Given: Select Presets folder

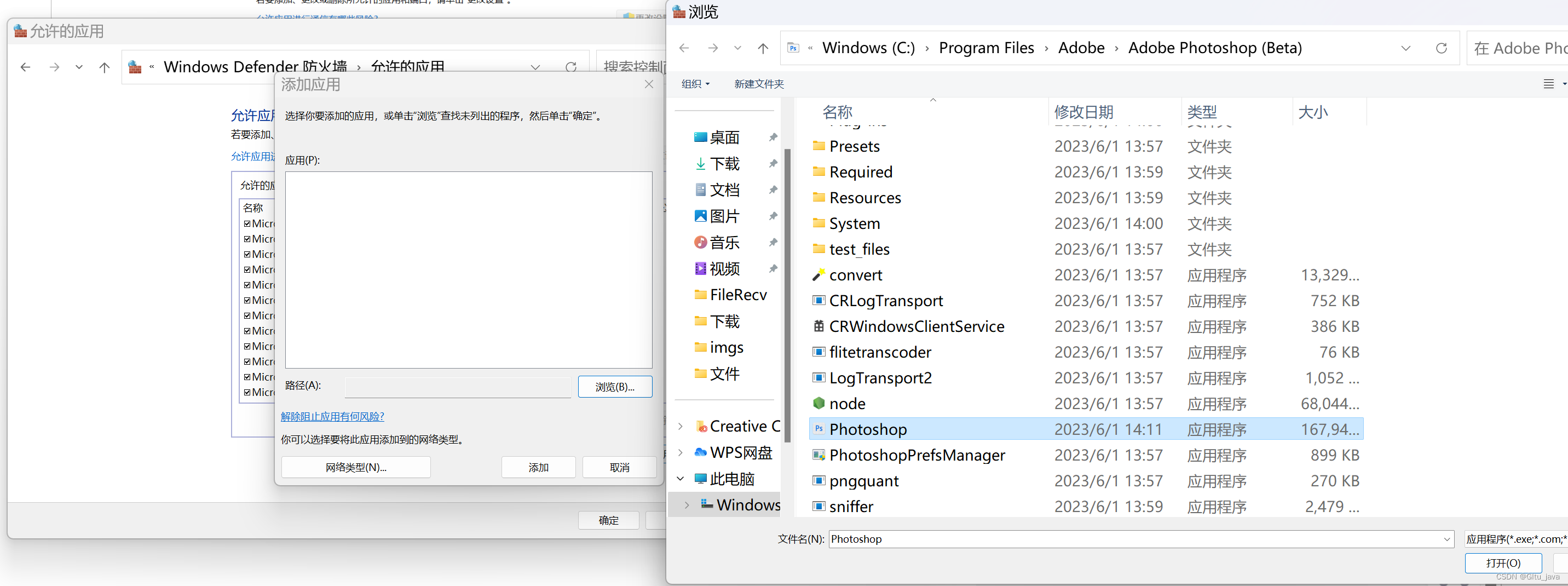Looking at the screenshot, I should pyautogui.click(x=854, y=146).
